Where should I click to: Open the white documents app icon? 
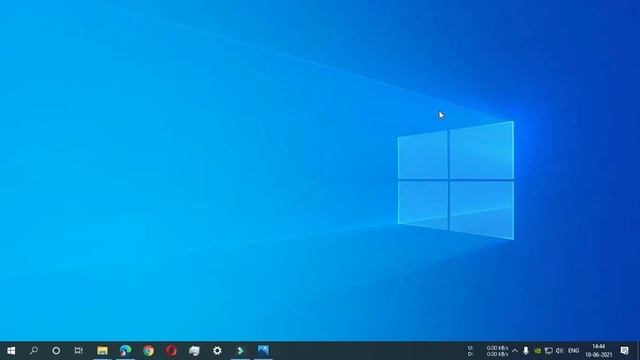tap(194, 351)
